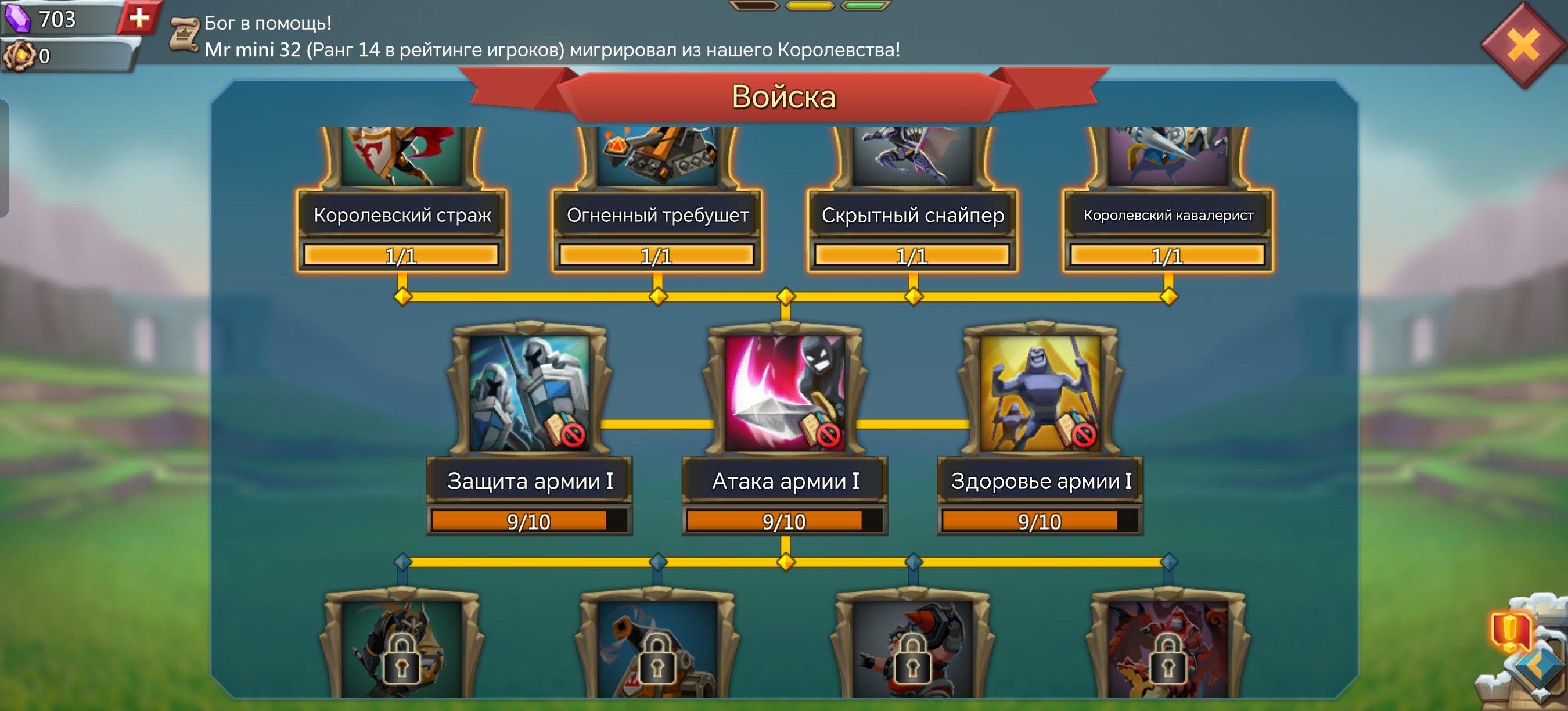This screenshot has height=711, width=1568.
Task: Open the Защита армии I research icon
Action: [x=530, y=393]
